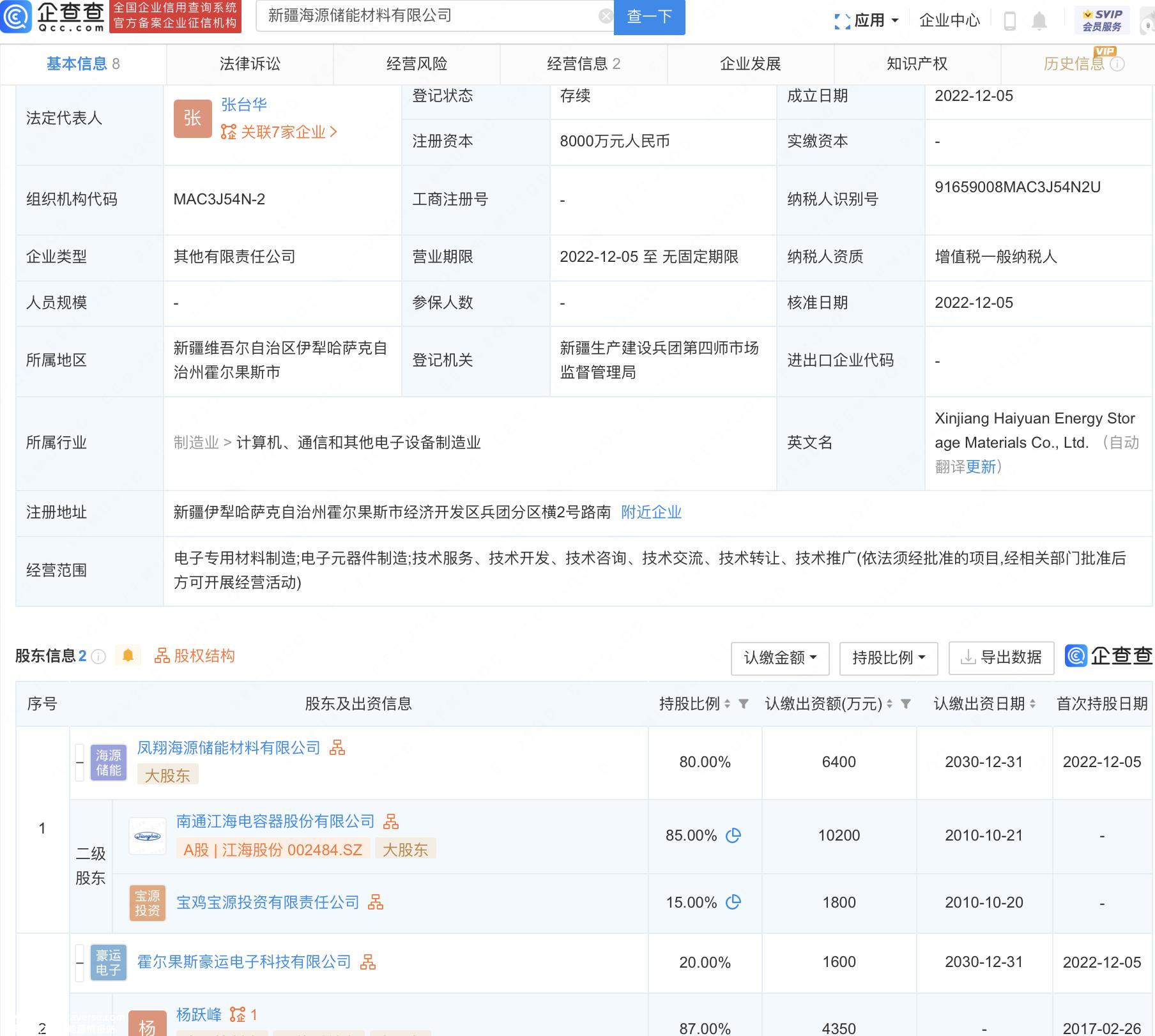Open SVIP member services badge
This screenshot has height=1036, width=1155.
point(1102,20)
